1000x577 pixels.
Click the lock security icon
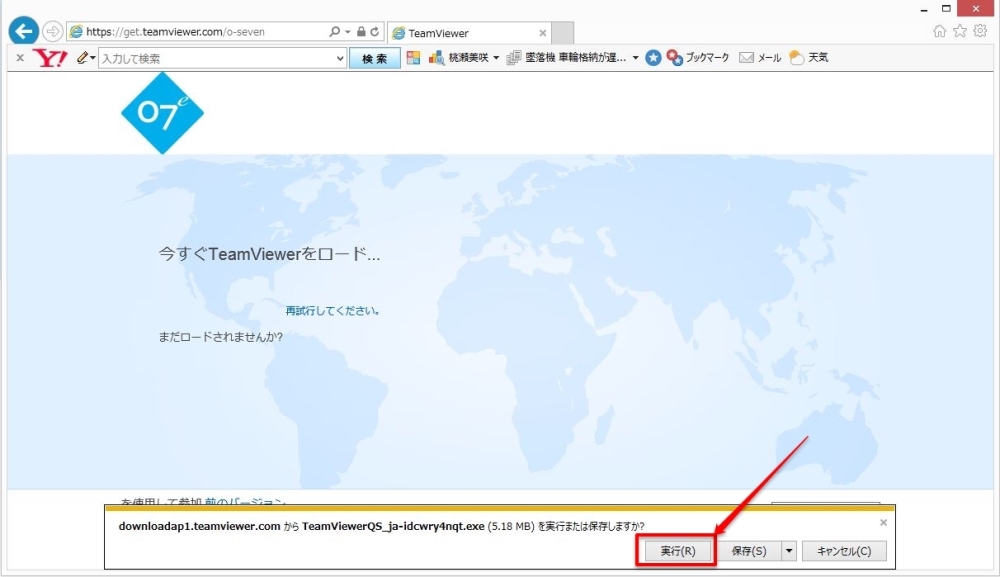click(361, 31)
